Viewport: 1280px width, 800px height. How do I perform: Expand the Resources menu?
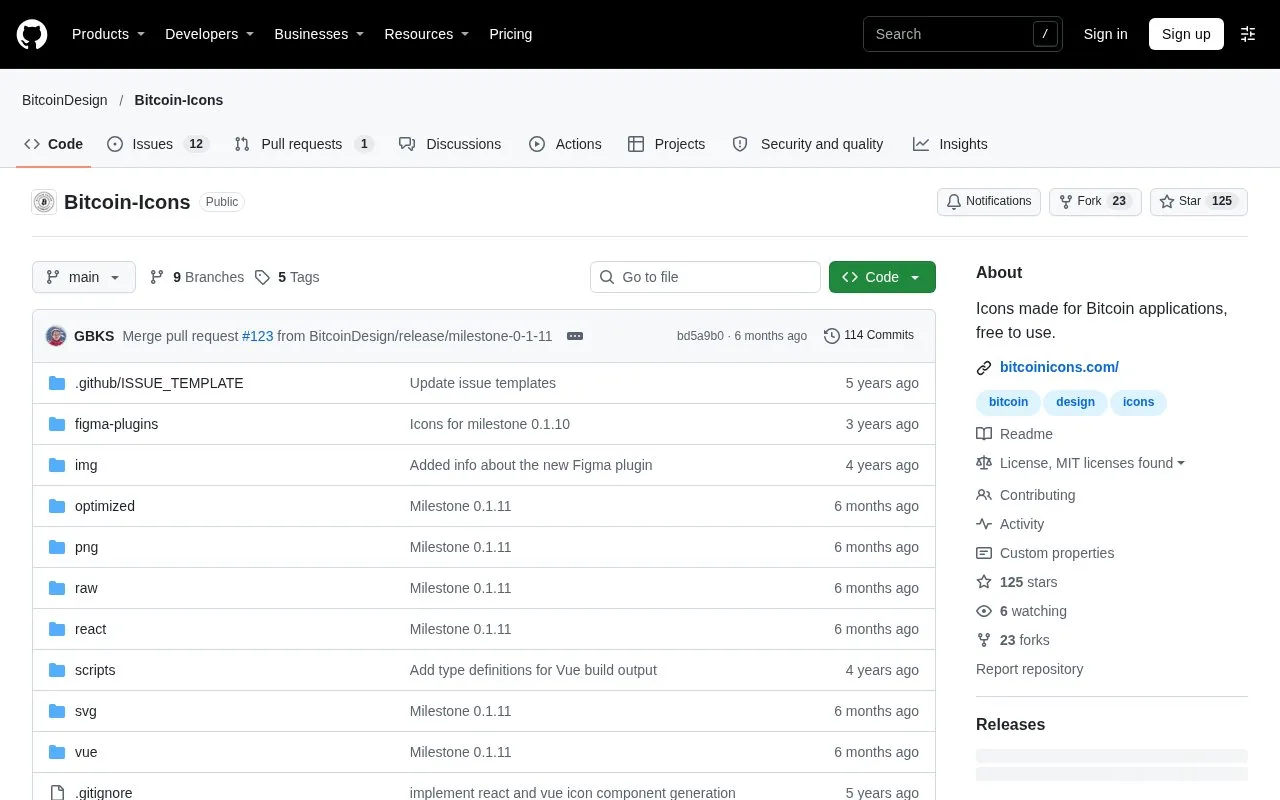(x=427, y=34)
